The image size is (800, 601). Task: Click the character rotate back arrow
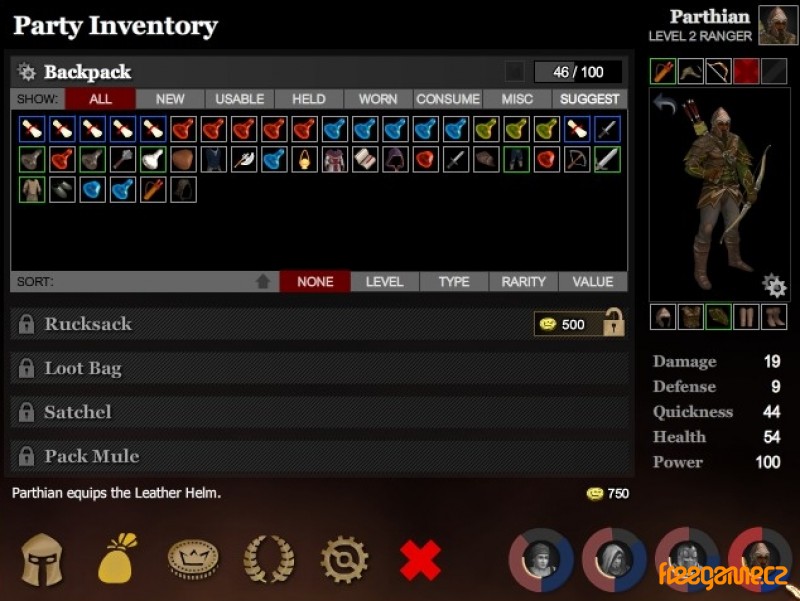tap(664, 104)
